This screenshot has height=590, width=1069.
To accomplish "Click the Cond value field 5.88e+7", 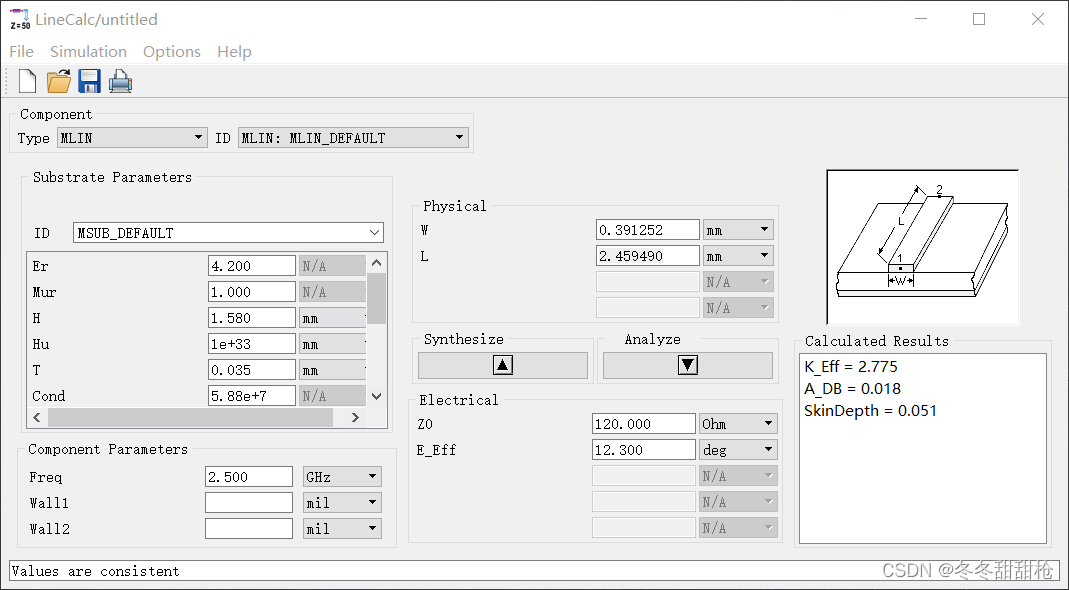I will pos(252,396).
